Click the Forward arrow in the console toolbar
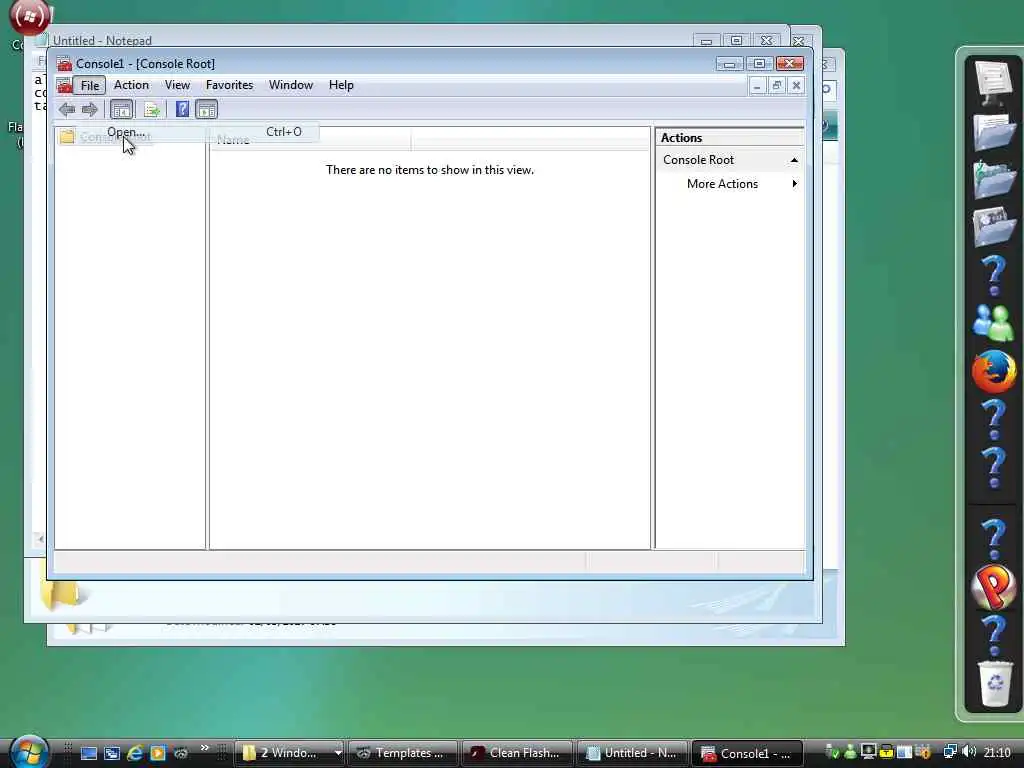This screenshot has height=768, width=1024. click(x=89, y=110)
